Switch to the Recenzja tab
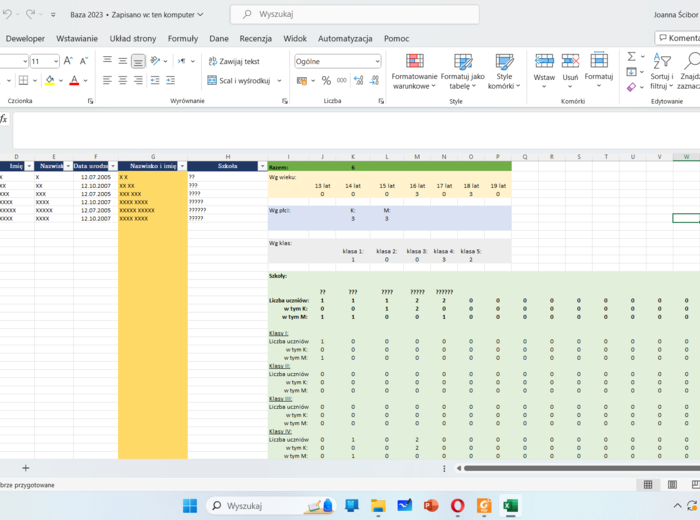This screenshot has height=520, width=700. click(x=255, y=39)
